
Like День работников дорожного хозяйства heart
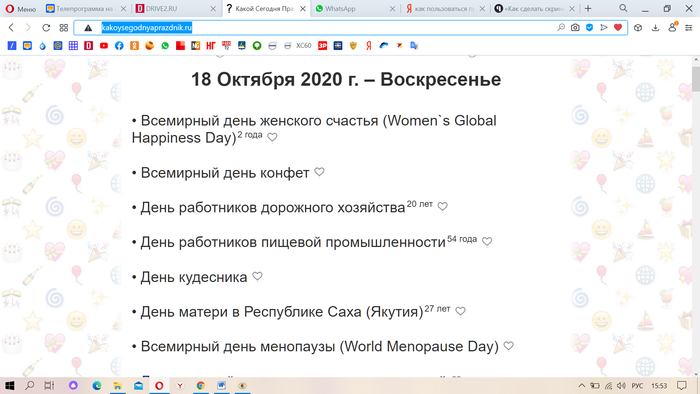pyautogui.click(x=442, y=207)
